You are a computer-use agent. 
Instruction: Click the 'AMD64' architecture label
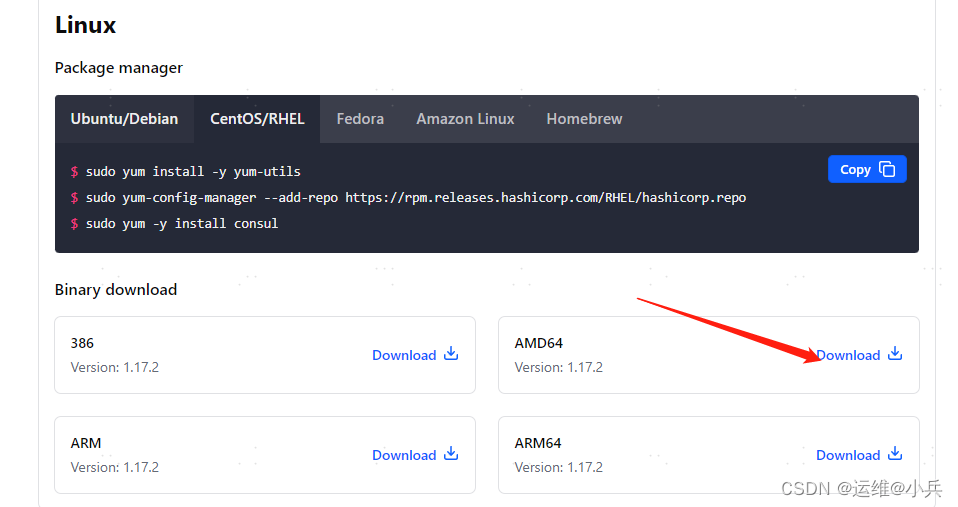tap(538, 343)
